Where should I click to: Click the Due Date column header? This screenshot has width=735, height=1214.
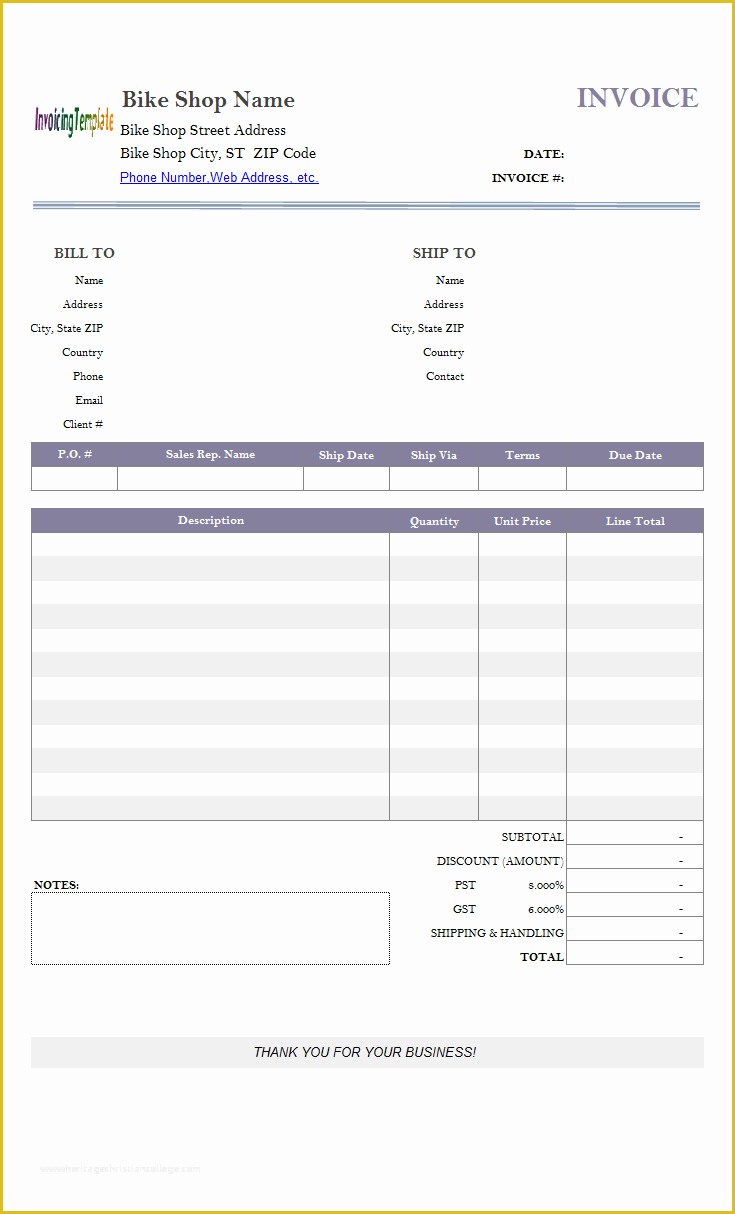tap(635, 455)
